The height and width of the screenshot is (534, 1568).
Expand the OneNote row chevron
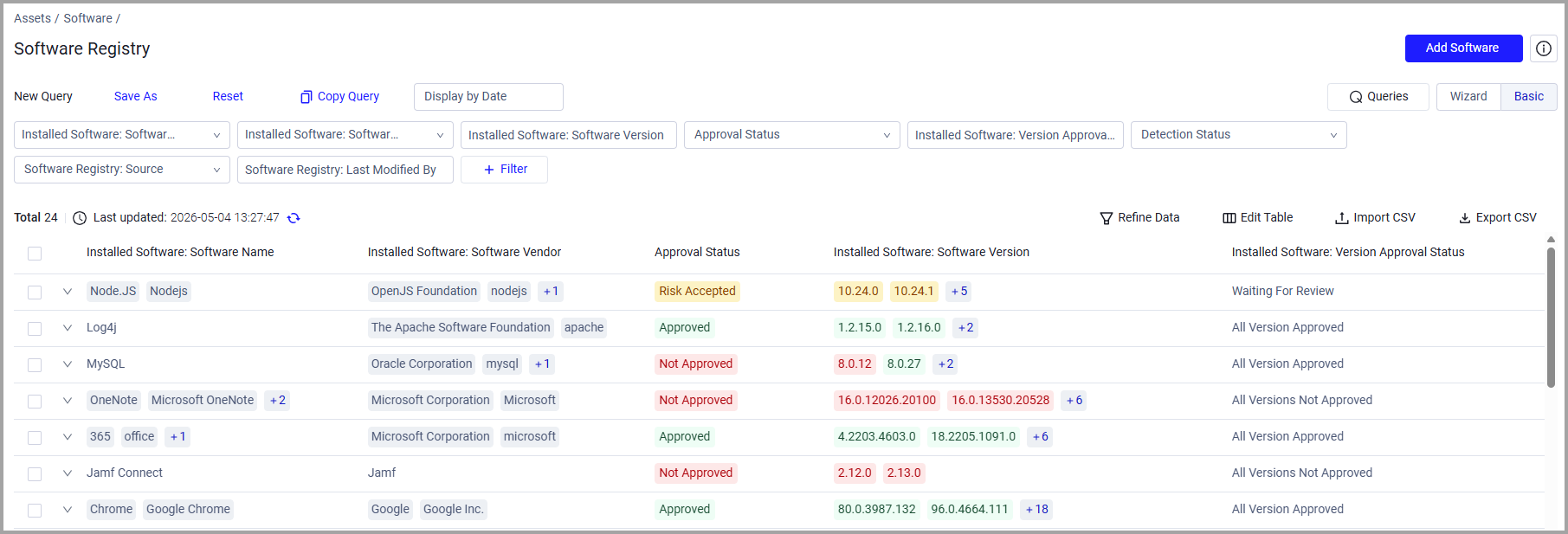(68, 401)
